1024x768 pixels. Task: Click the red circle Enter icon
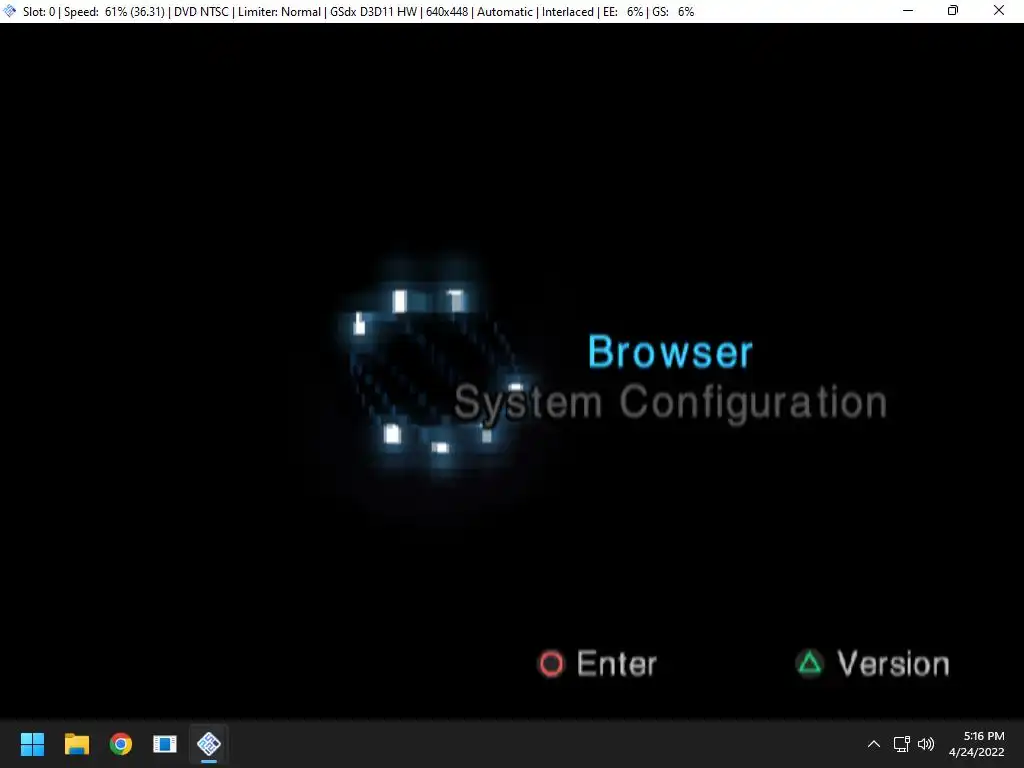(551, 664)
